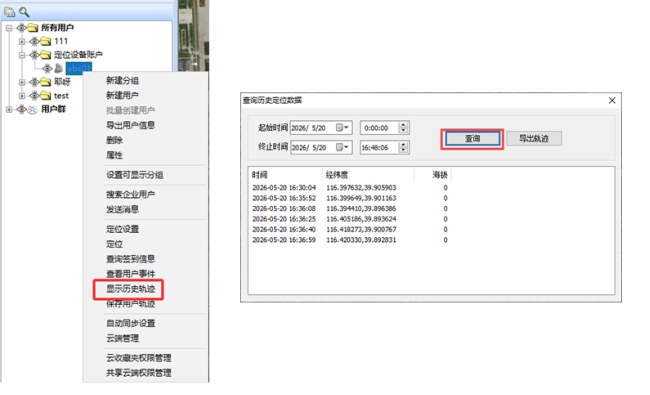Choose 导出用户信息 from context menu
Viewport: 650px width, 395px height.
point(131,125)
